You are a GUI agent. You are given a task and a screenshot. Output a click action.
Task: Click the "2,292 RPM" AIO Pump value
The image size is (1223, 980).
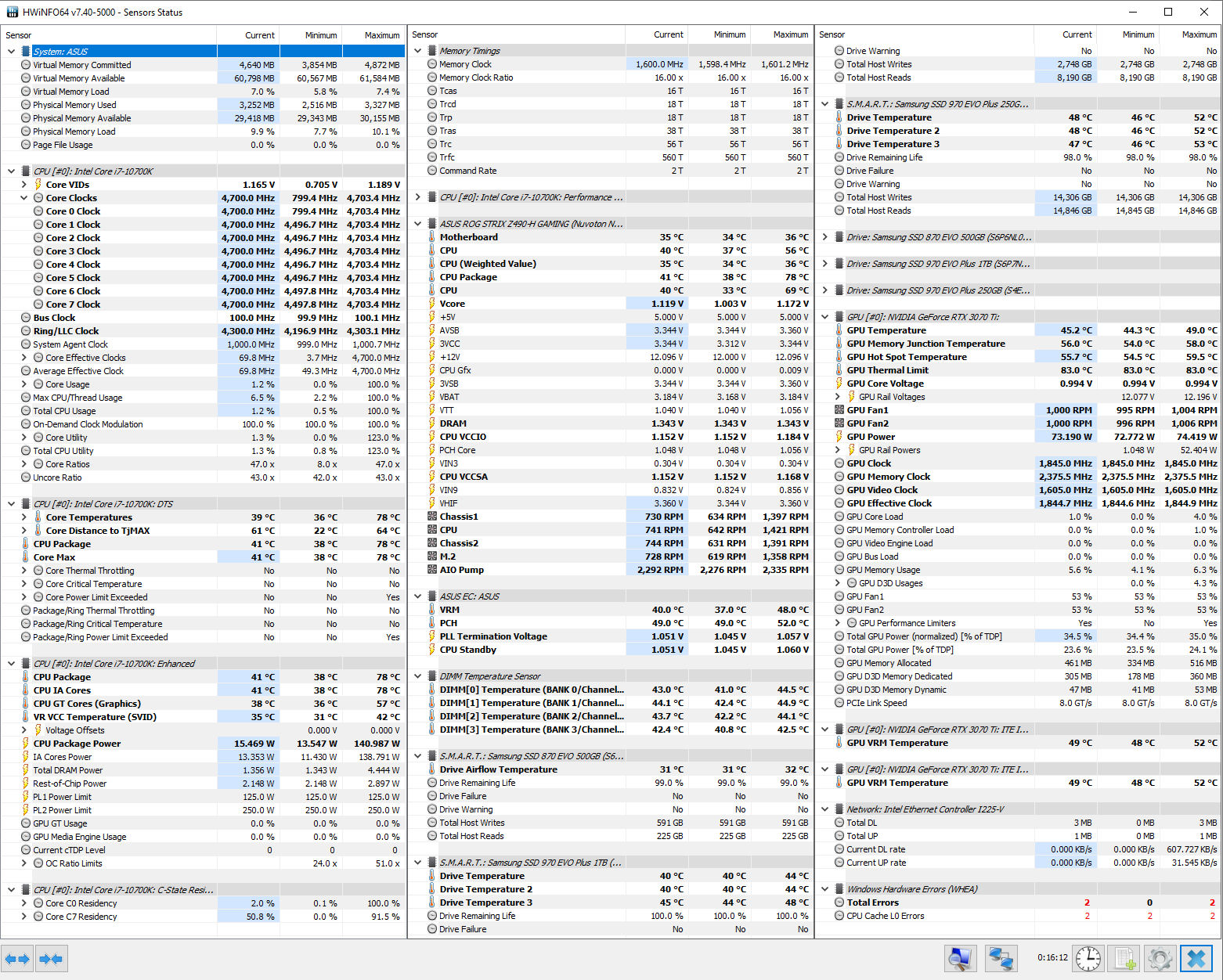(x=660, y=570)
